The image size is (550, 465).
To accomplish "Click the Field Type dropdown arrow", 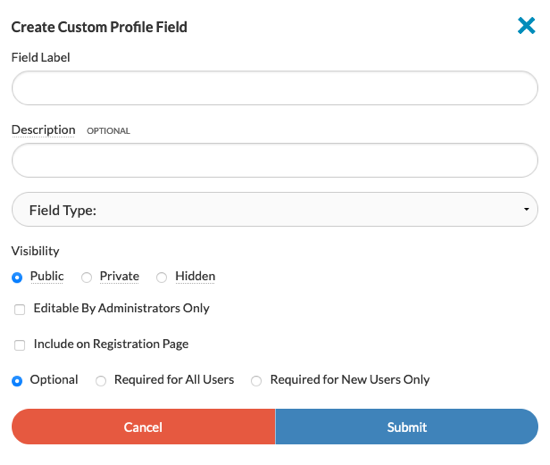I will point(526,209).
